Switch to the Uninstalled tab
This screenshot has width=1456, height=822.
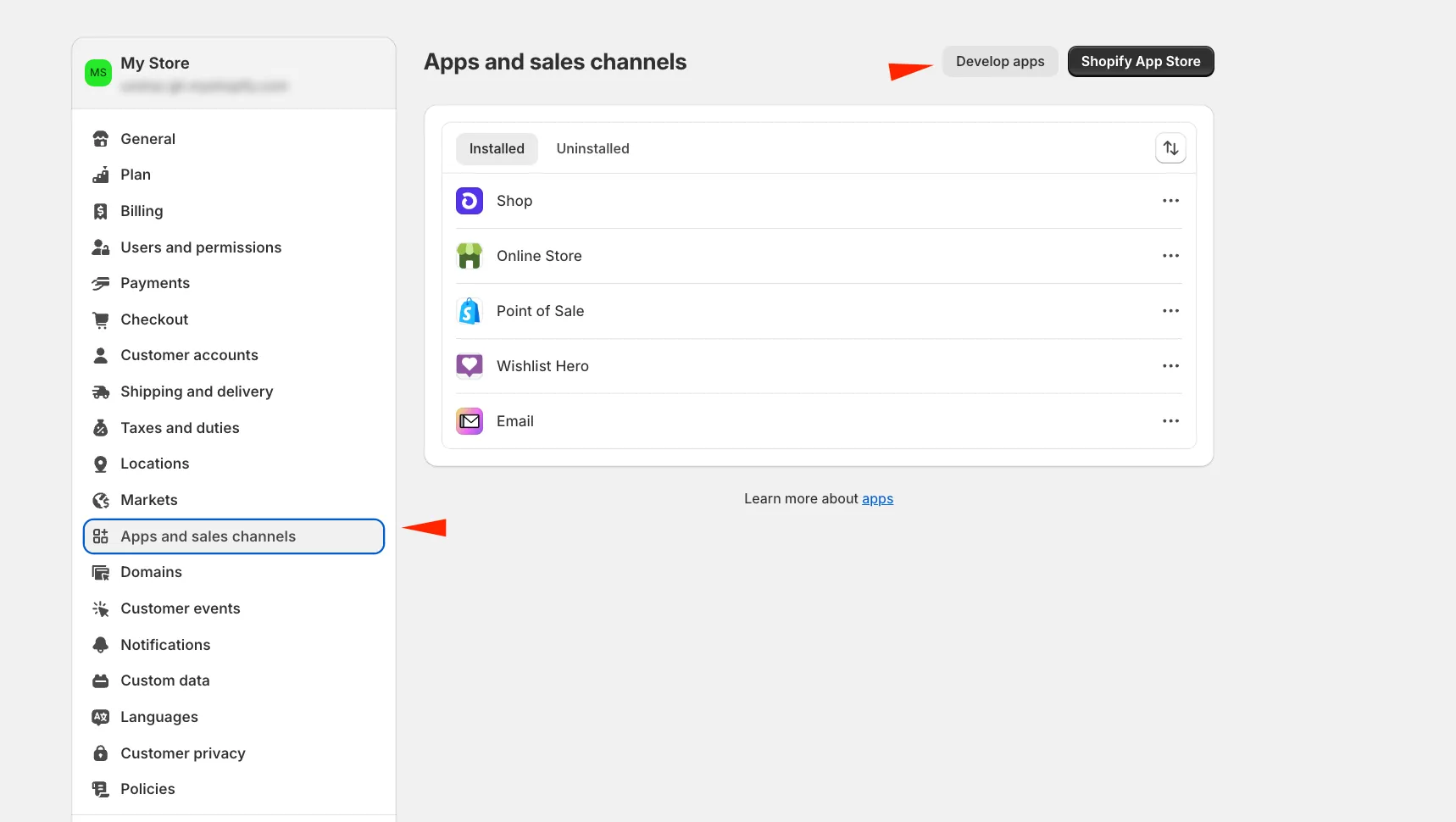tap(592, 149)
